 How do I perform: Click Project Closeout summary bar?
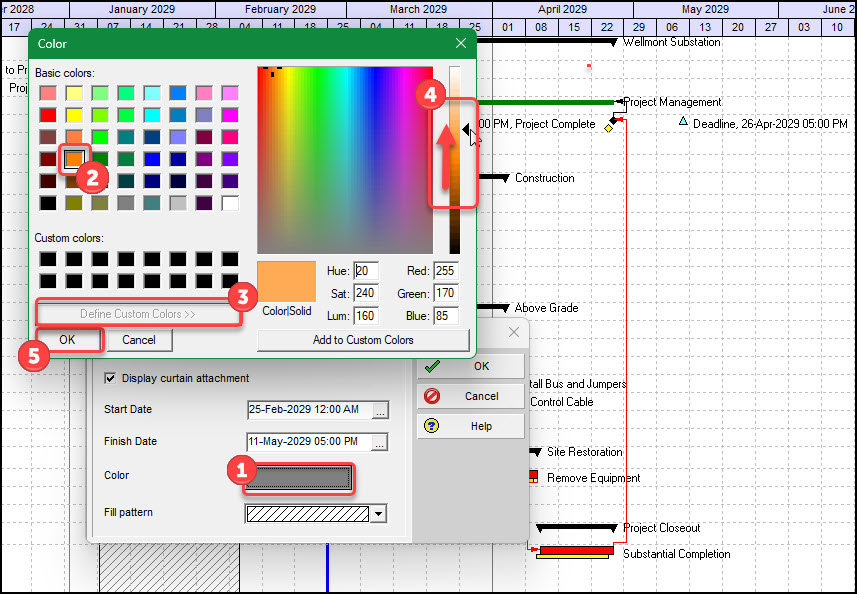[577, 527]
